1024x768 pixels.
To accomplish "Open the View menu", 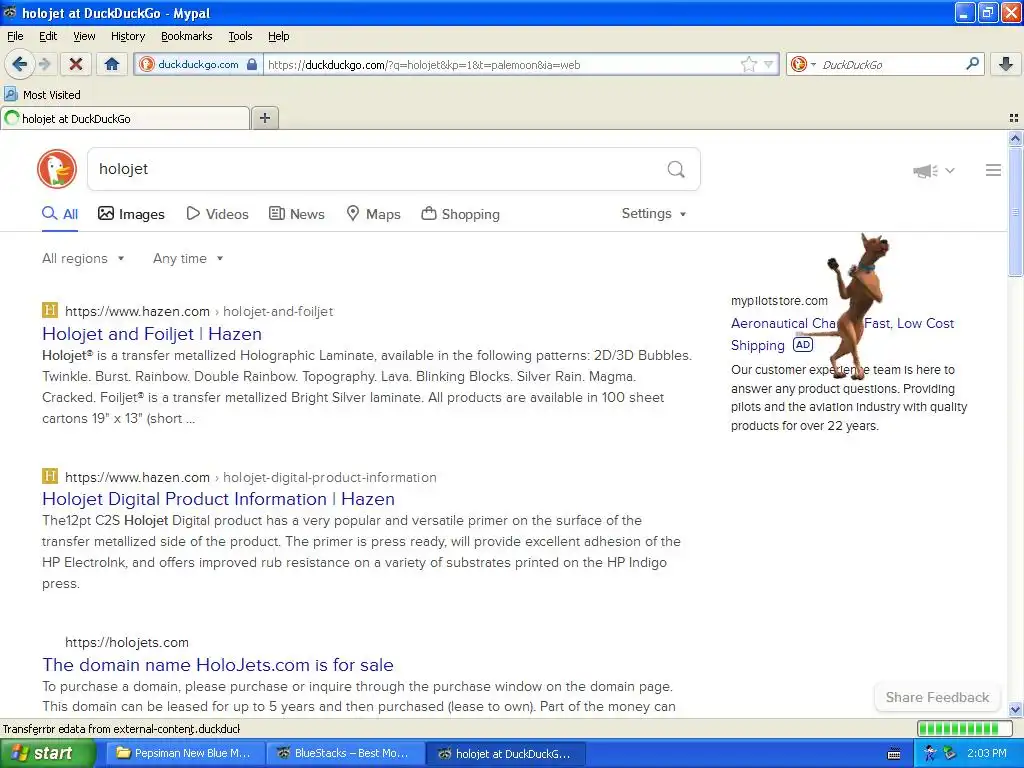I will (84, 36).
